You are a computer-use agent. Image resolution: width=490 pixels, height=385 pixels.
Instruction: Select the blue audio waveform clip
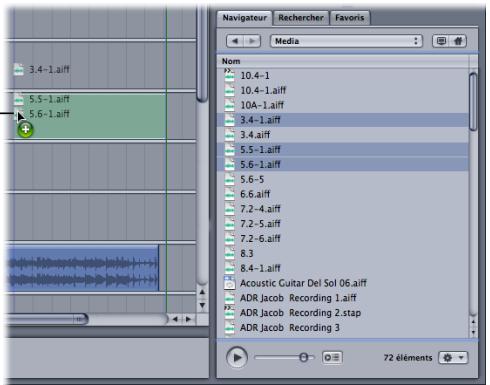pos(83,269)
